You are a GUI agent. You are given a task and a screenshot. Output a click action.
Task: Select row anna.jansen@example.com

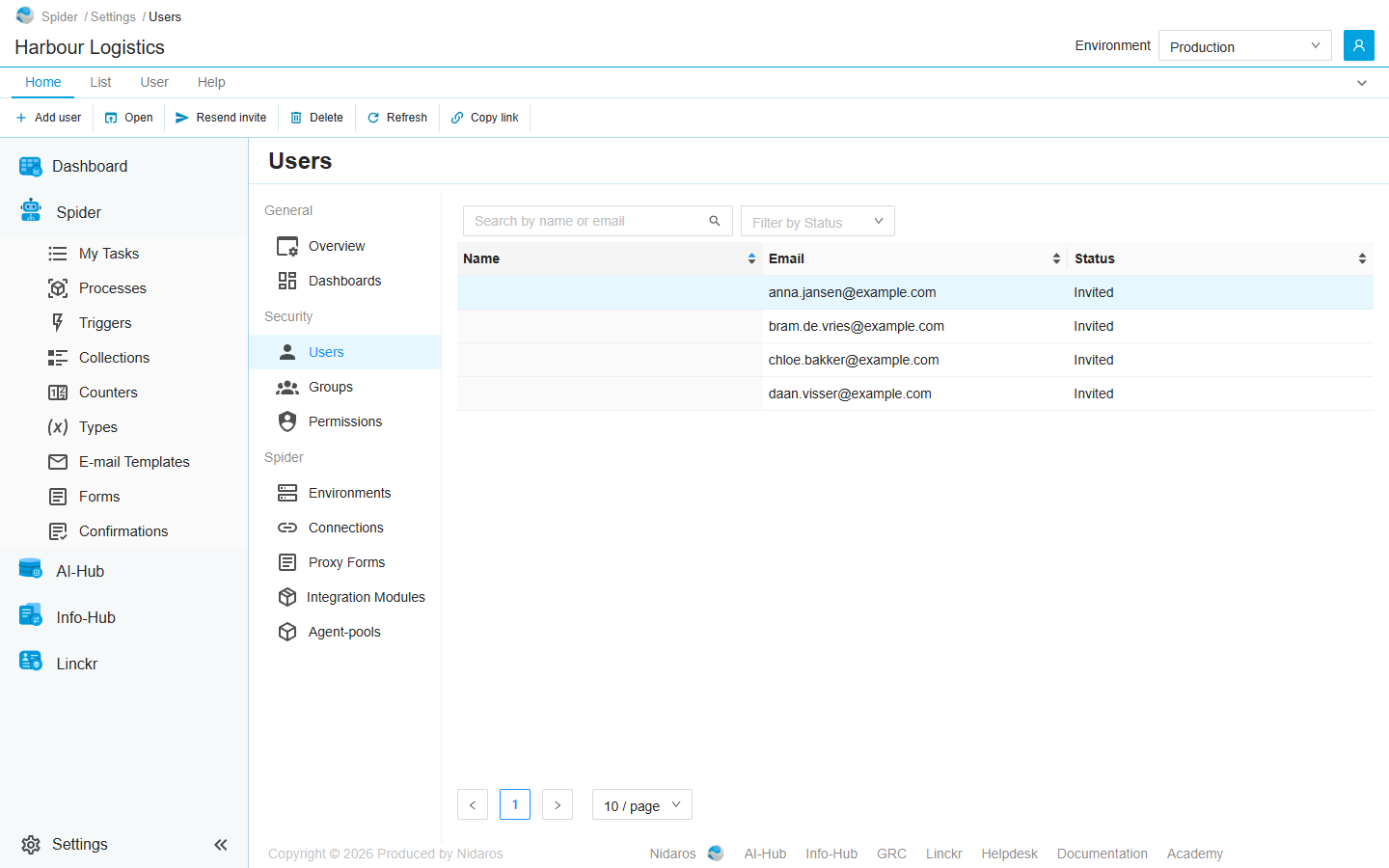click(915, 292)
